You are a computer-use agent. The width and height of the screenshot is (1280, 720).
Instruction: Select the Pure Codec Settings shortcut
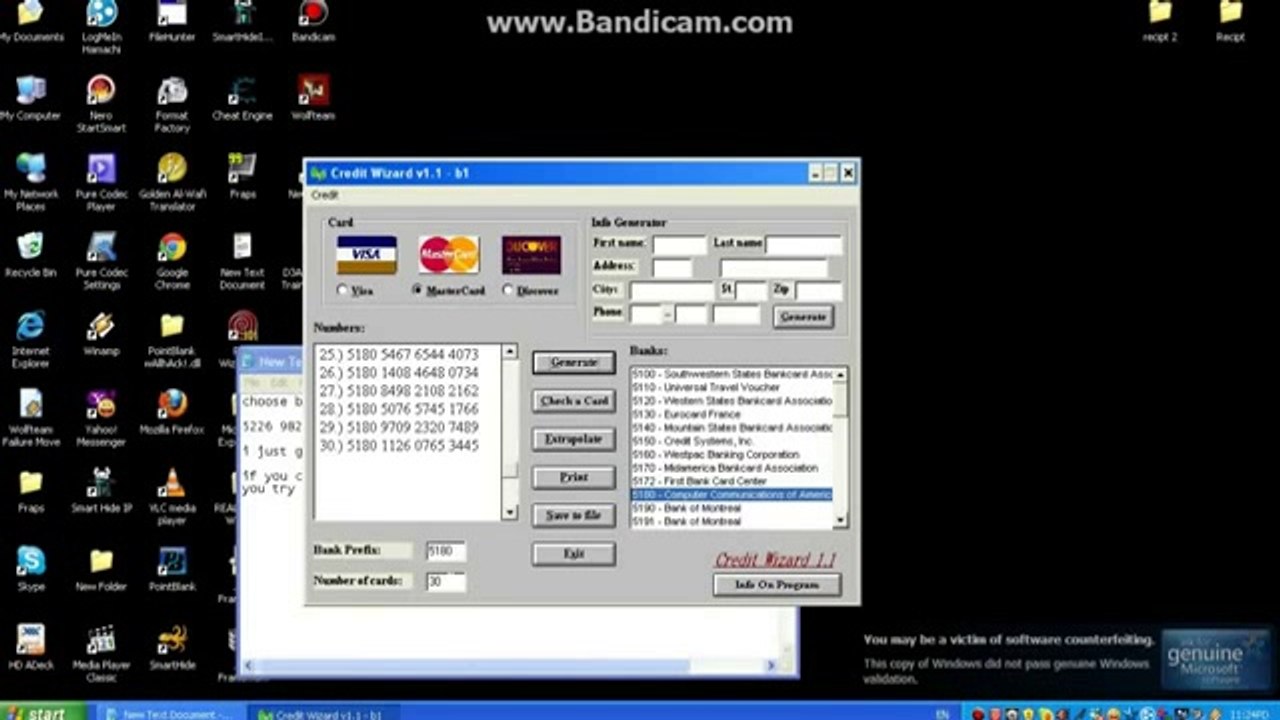click(101, 261)
